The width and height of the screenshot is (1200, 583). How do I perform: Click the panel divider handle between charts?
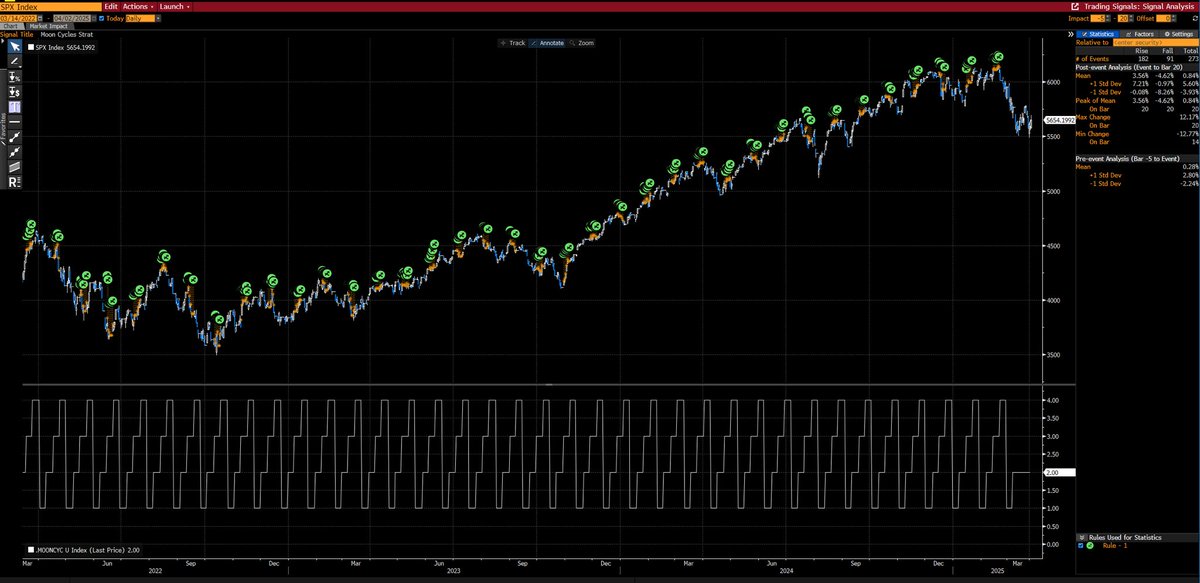point(548,384)
